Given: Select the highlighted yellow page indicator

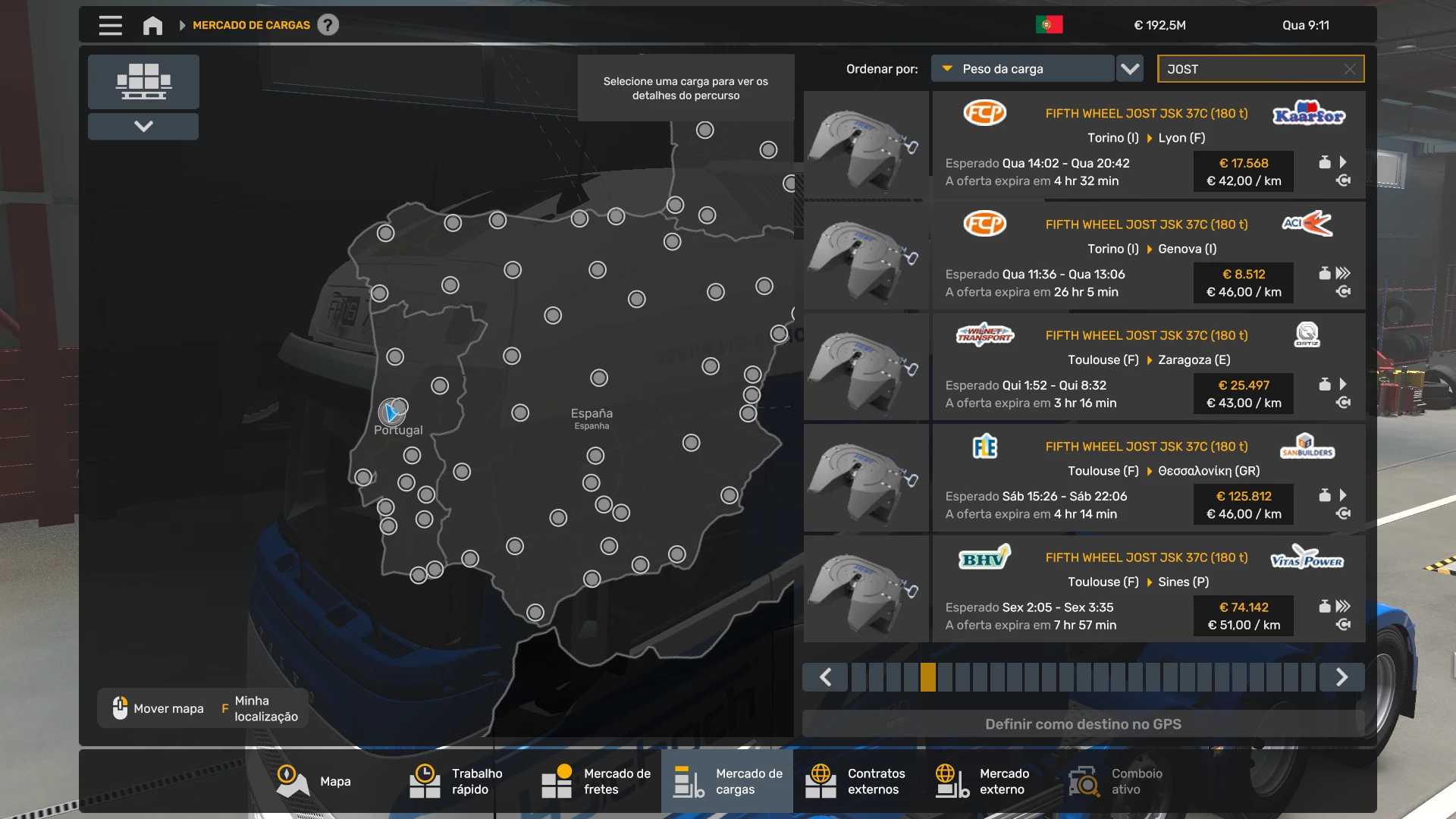Looking at the screenshot, I should click(927, 676).
